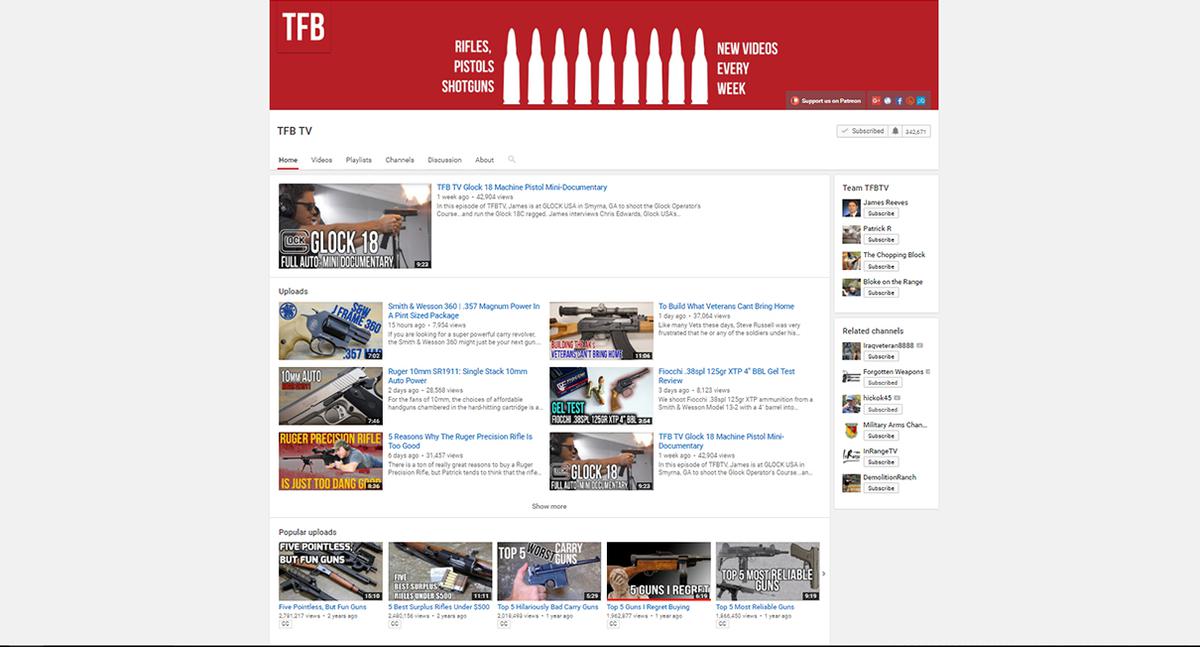Click CC badge under Top 5 Most Reliable Guns
Image resolution: width=1200 pixels, height=647 pixels.
click(723, 623)
